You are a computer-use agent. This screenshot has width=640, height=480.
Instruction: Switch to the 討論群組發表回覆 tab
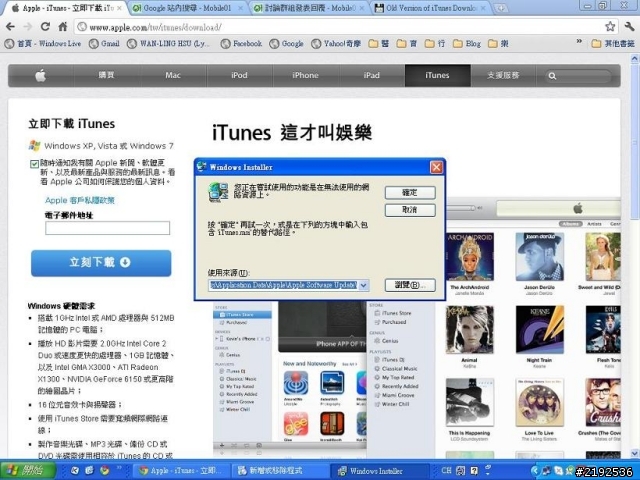click(309, 8)
